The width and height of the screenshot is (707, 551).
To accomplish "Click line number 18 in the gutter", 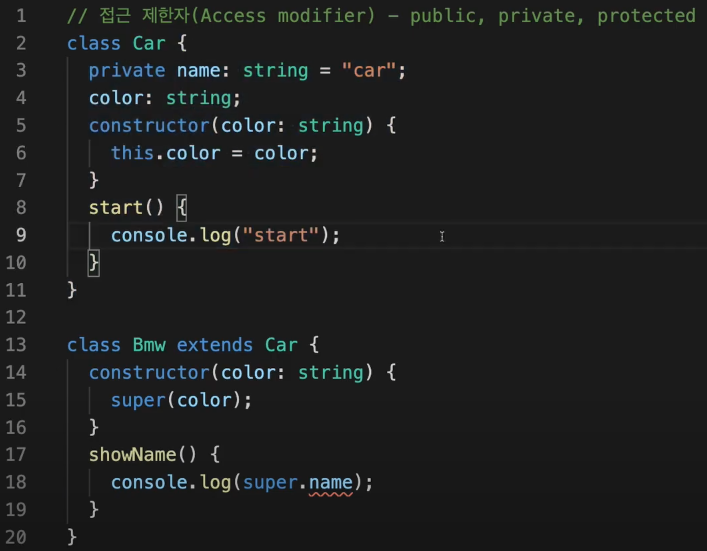I will [16, 482].
